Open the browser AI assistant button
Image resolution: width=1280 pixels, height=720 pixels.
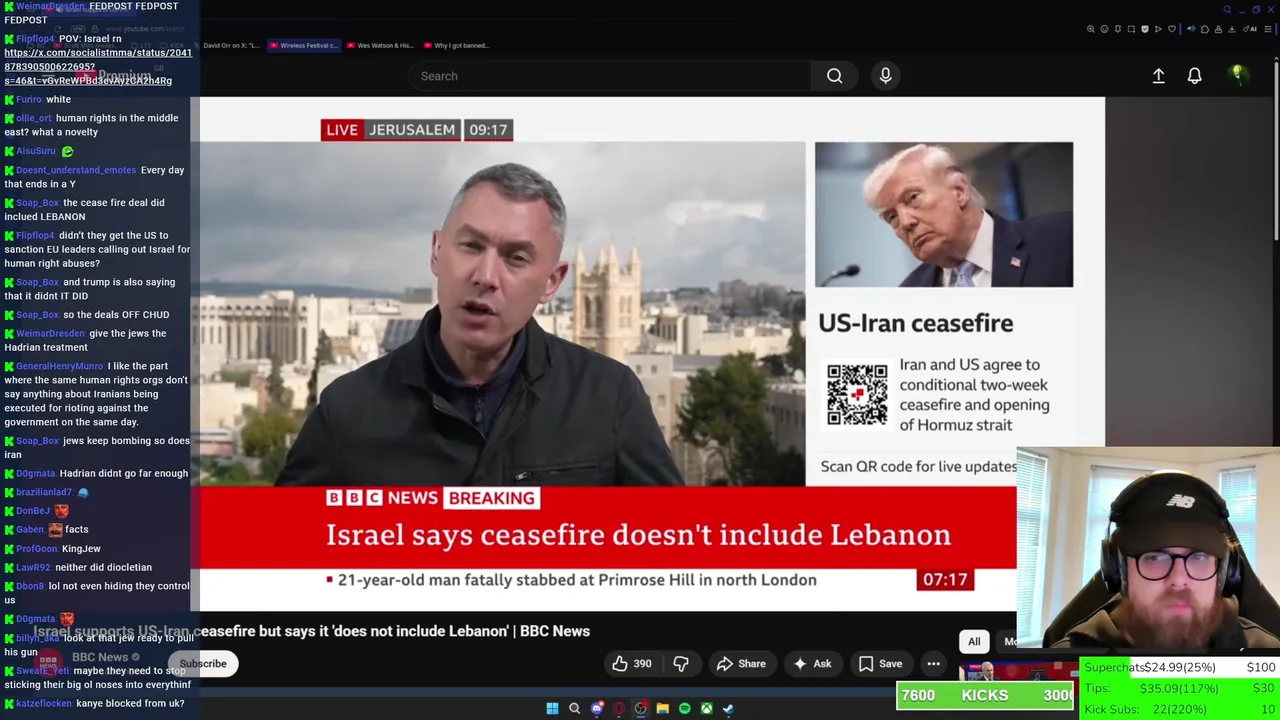[x=1250, y=29]
